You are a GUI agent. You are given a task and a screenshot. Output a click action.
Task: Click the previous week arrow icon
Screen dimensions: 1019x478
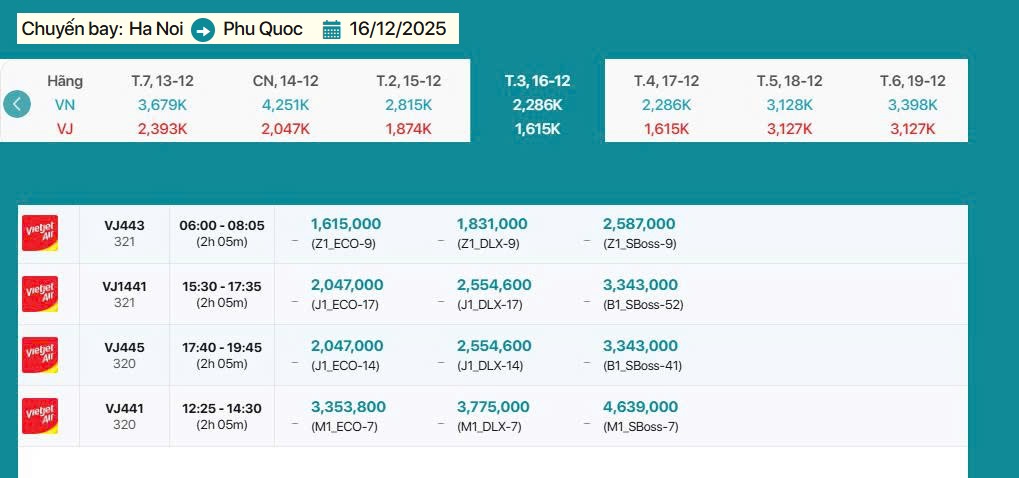16,104
